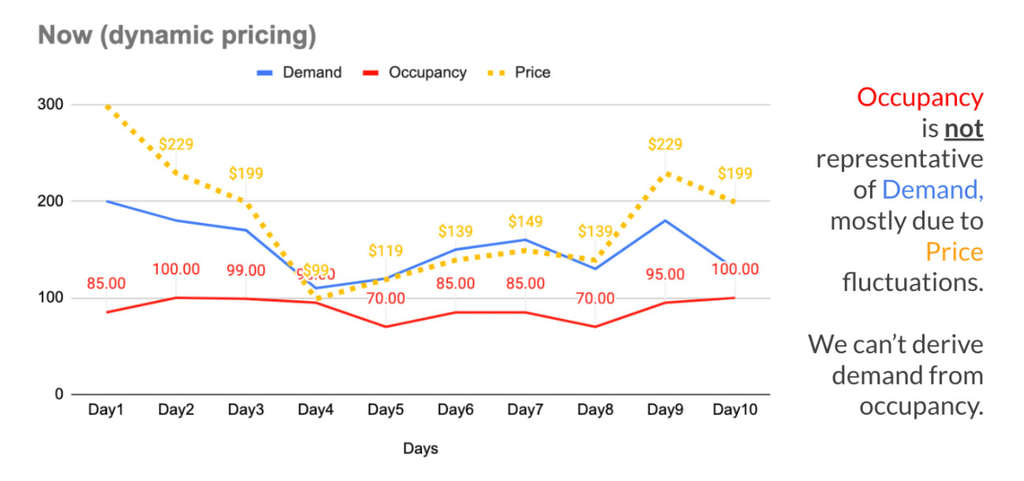Click the 99.00 occupancy data label
This screenshot has height=481, width=1024.
pos(246,270)
